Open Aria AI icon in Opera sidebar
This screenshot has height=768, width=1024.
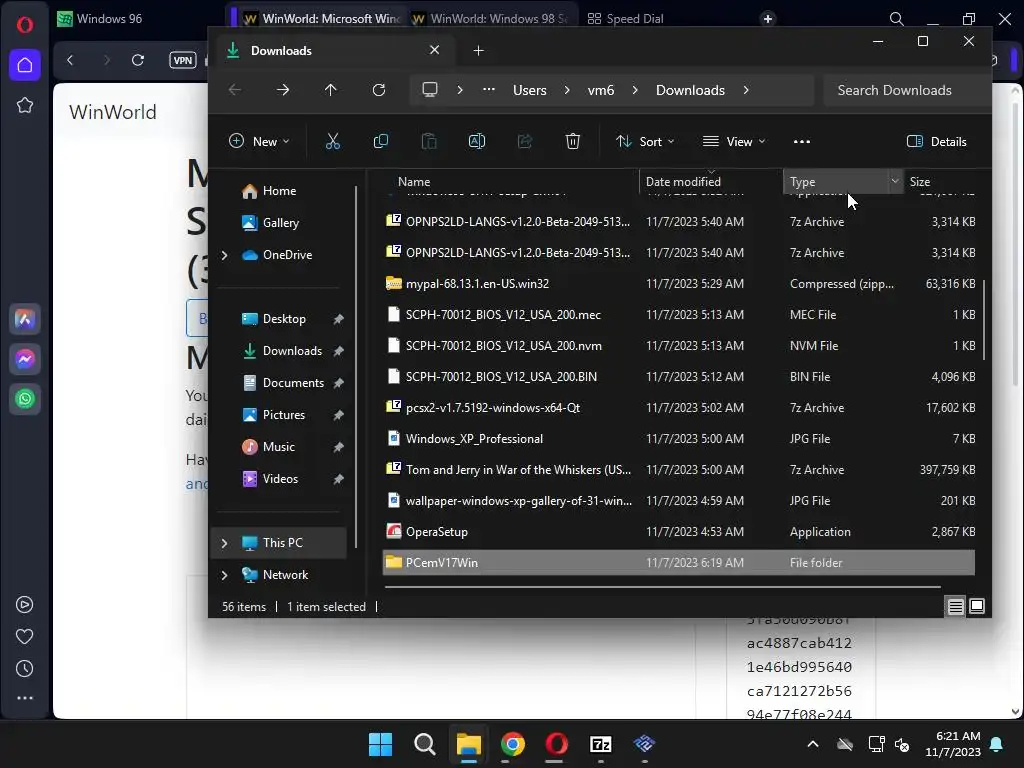tap(25, 319)
